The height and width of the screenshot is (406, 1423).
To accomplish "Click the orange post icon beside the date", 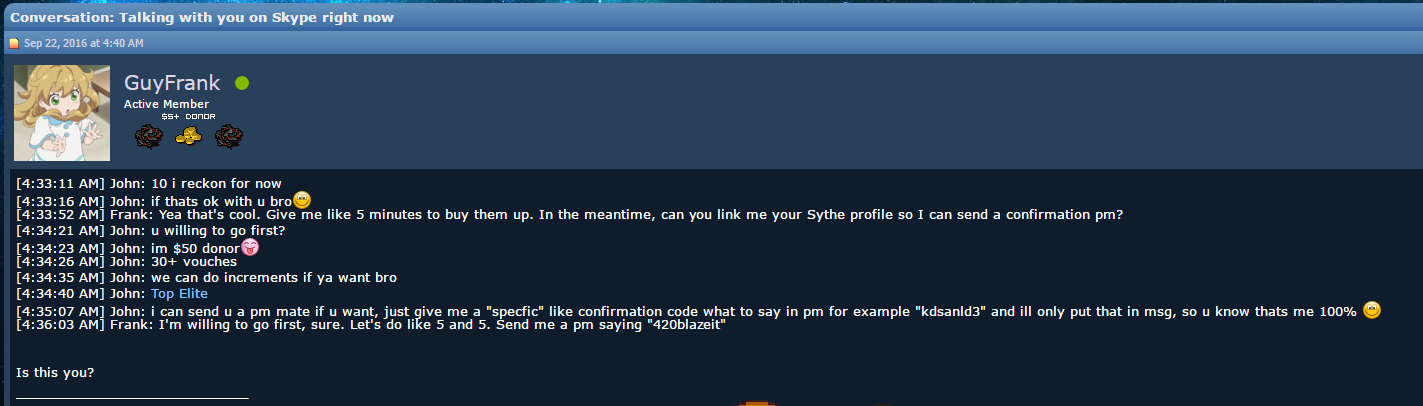I will (14, 43).
